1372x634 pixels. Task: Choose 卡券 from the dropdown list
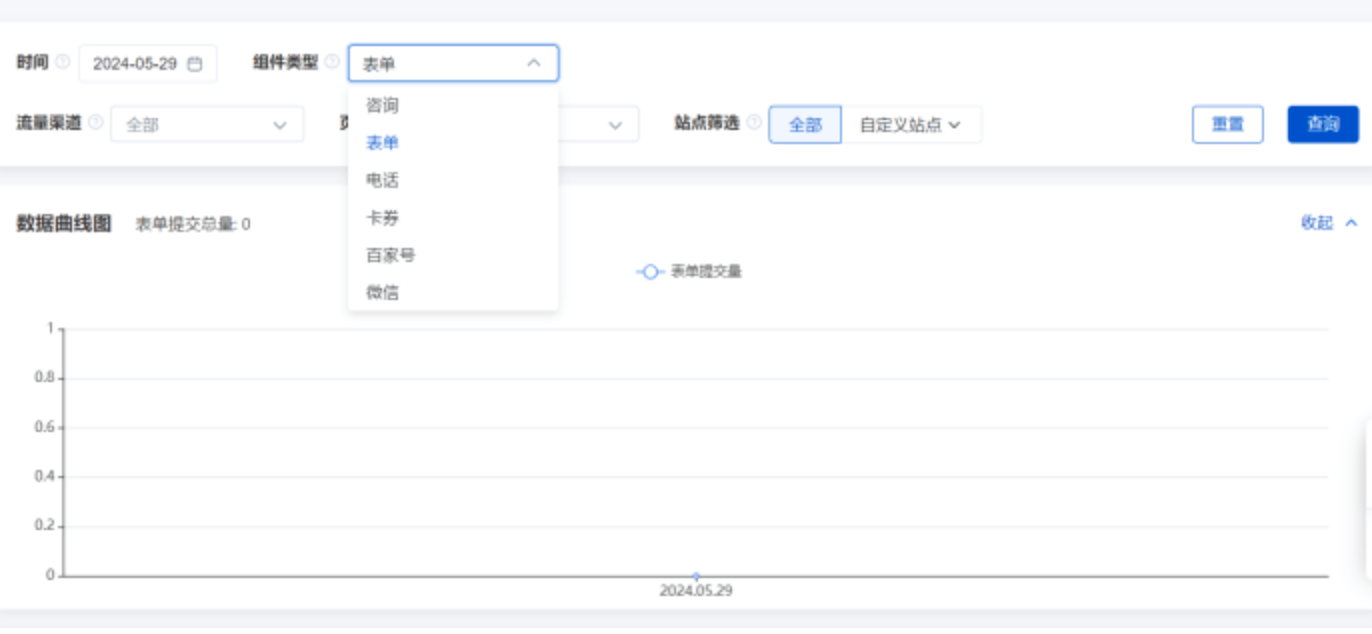pos(382,218)
